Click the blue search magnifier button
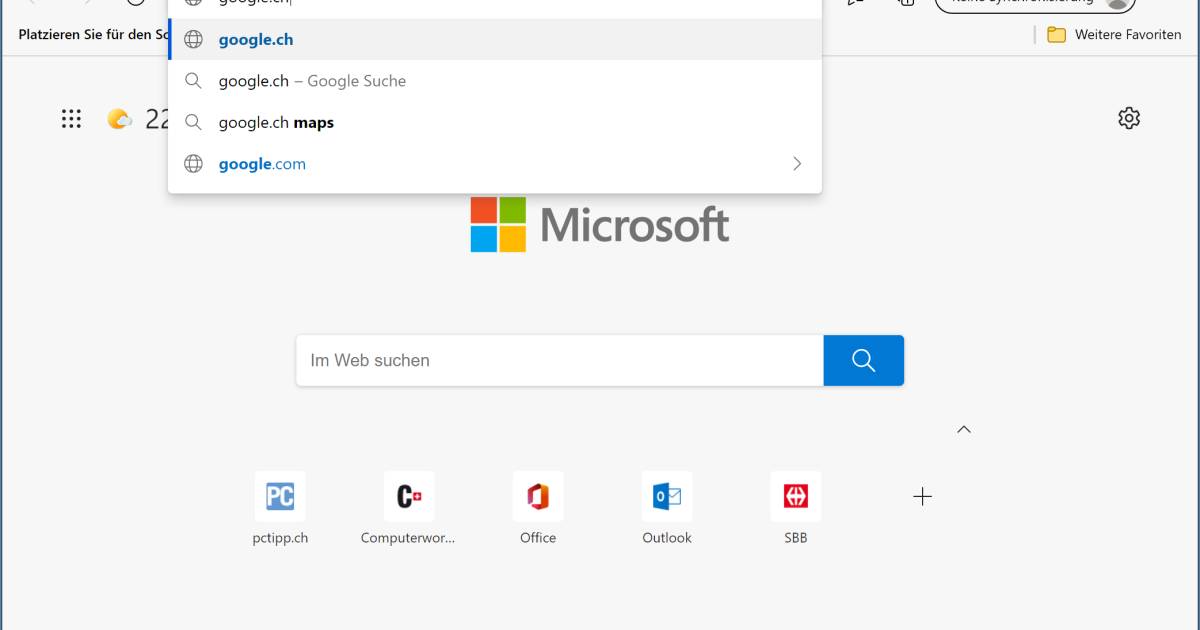 (x=863, y=360)
